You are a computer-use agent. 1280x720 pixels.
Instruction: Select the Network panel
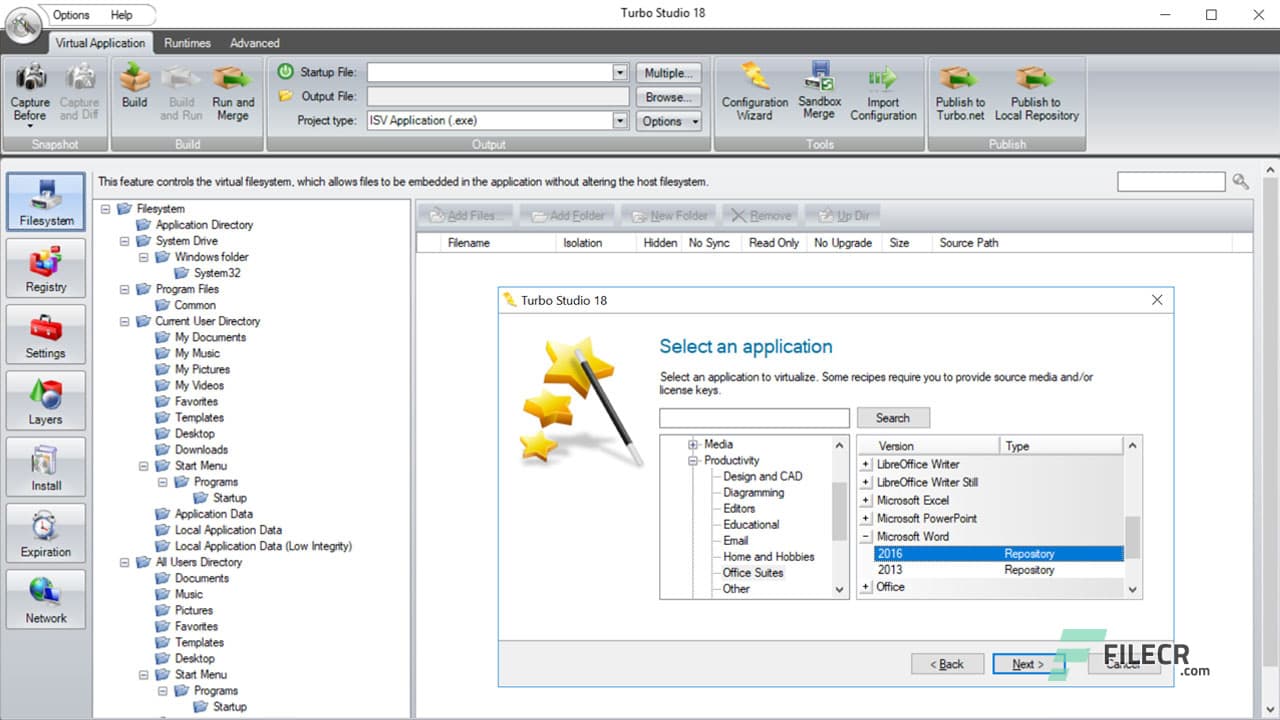45,598
